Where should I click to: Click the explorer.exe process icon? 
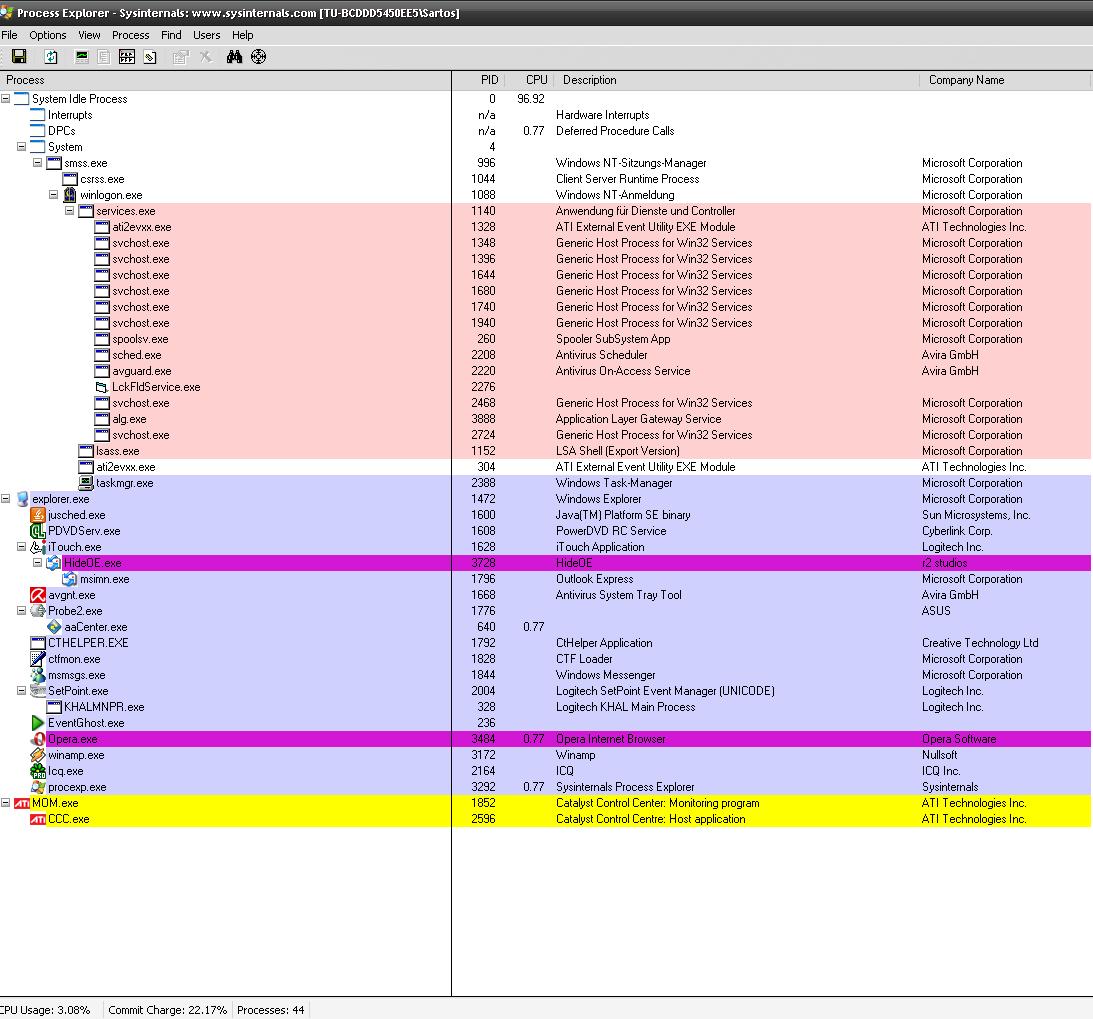coord(22,498)
